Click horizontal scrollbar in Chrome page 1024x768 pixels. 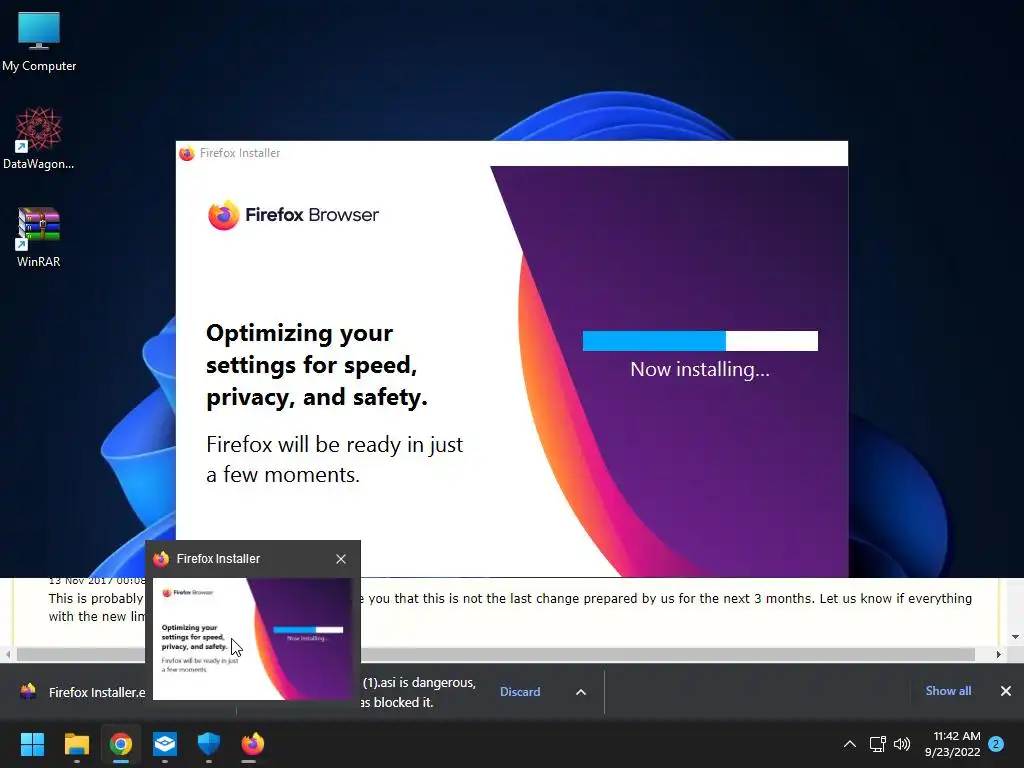point(496,654)
